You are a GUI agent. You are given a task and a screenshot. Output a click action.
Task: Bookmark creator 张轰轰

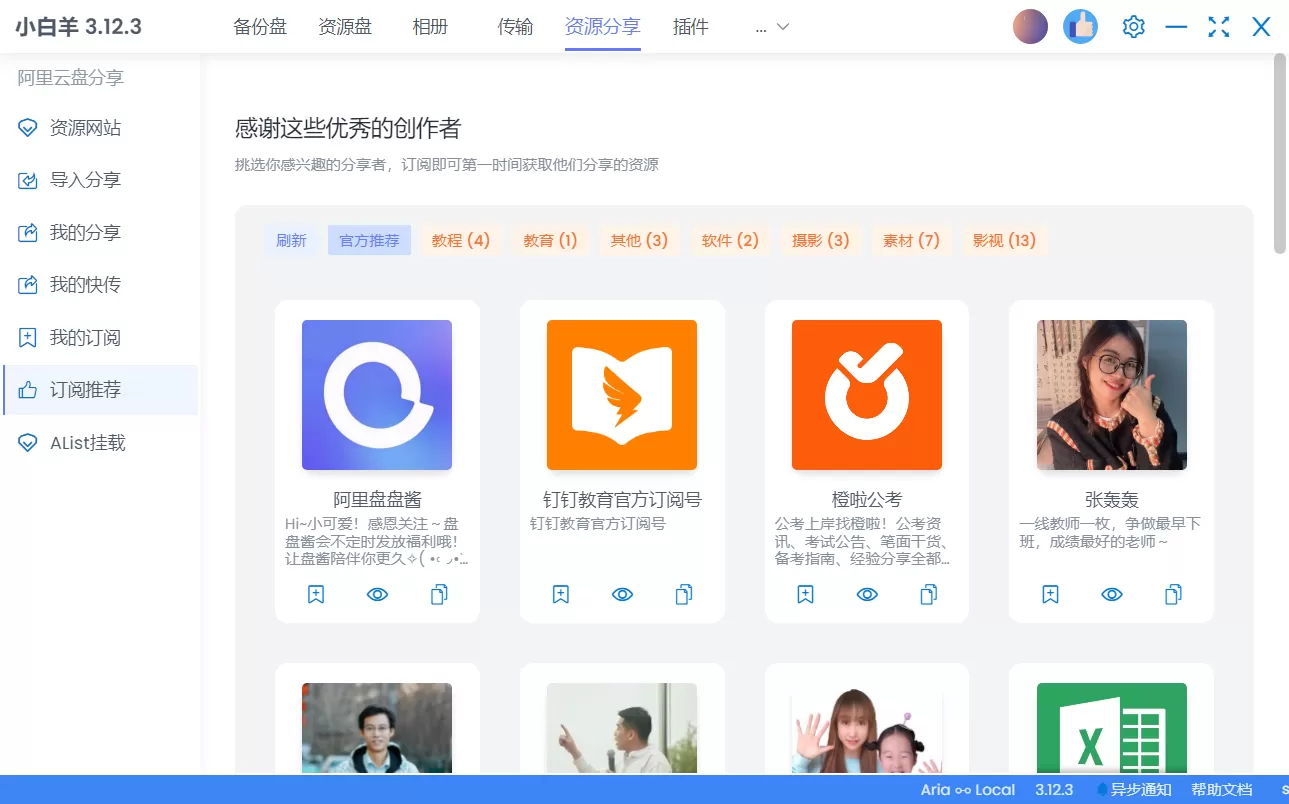point(1050,594)
